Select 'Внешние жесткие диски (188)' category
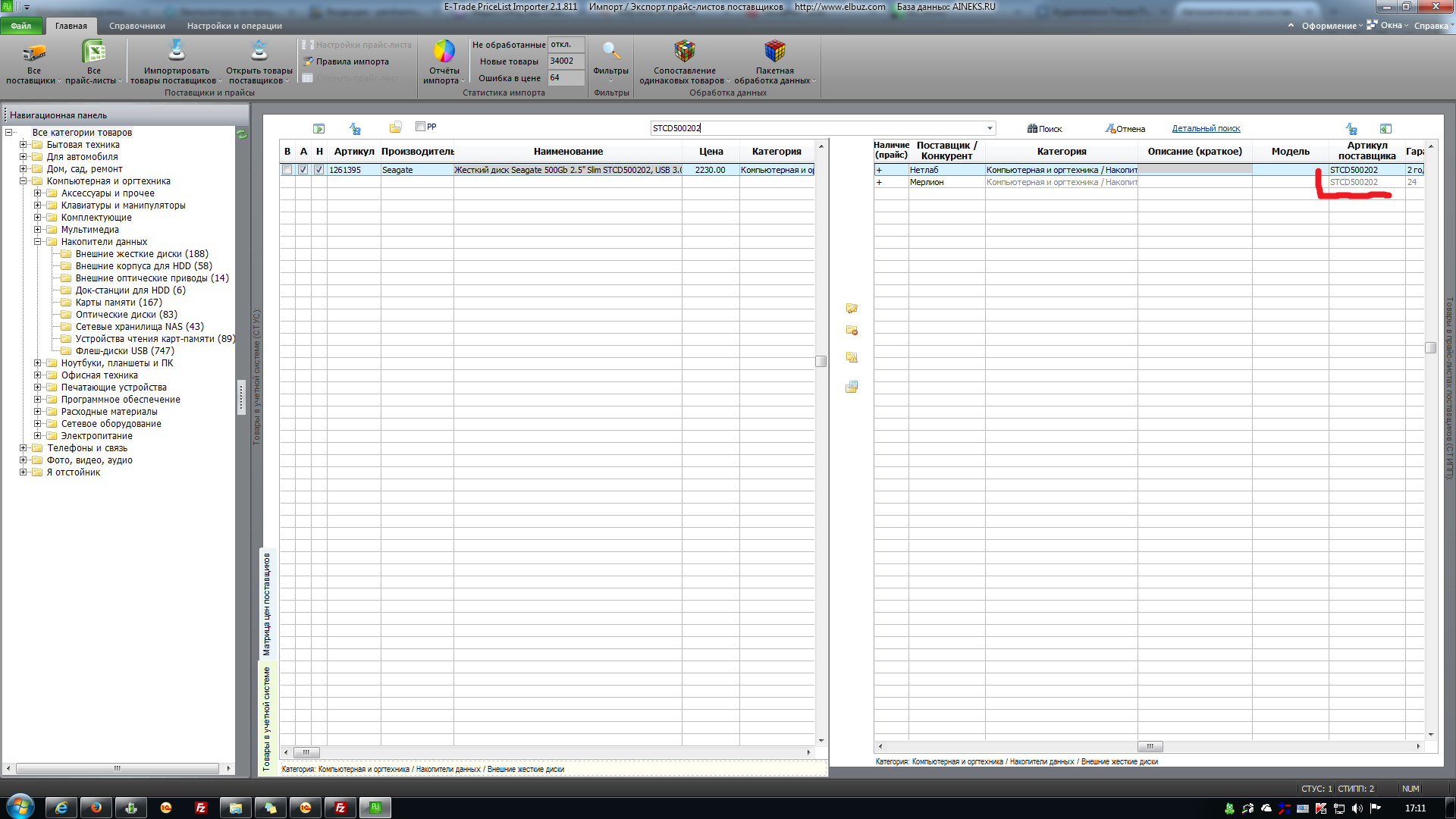1456x819 pixels. pyautogui.click(x=142, y=254)
